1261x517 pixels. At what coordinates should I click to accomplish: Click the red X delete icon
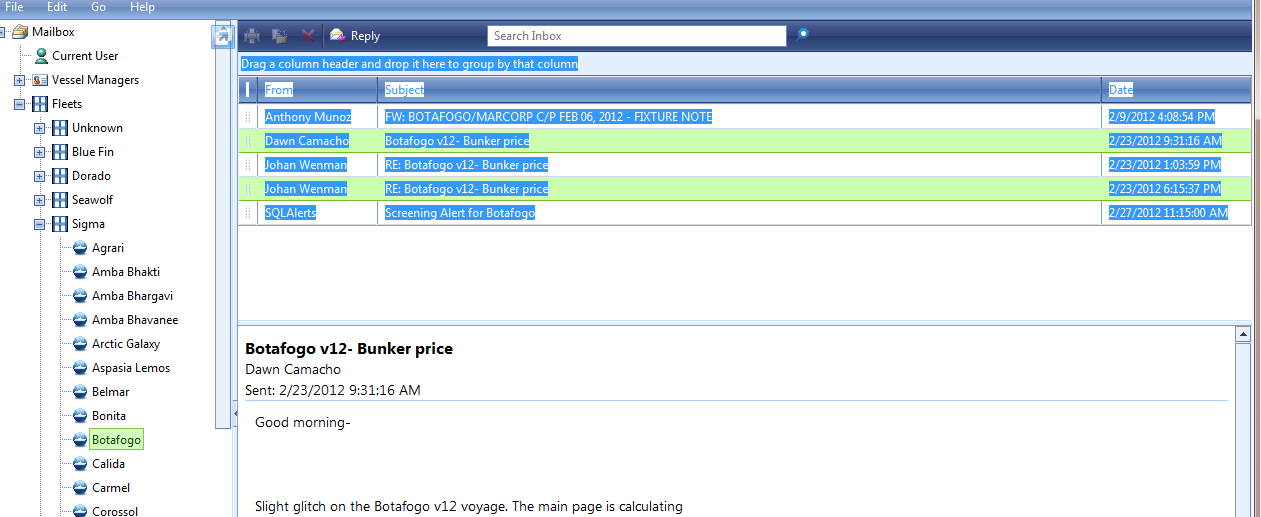(x=308, y=35)
